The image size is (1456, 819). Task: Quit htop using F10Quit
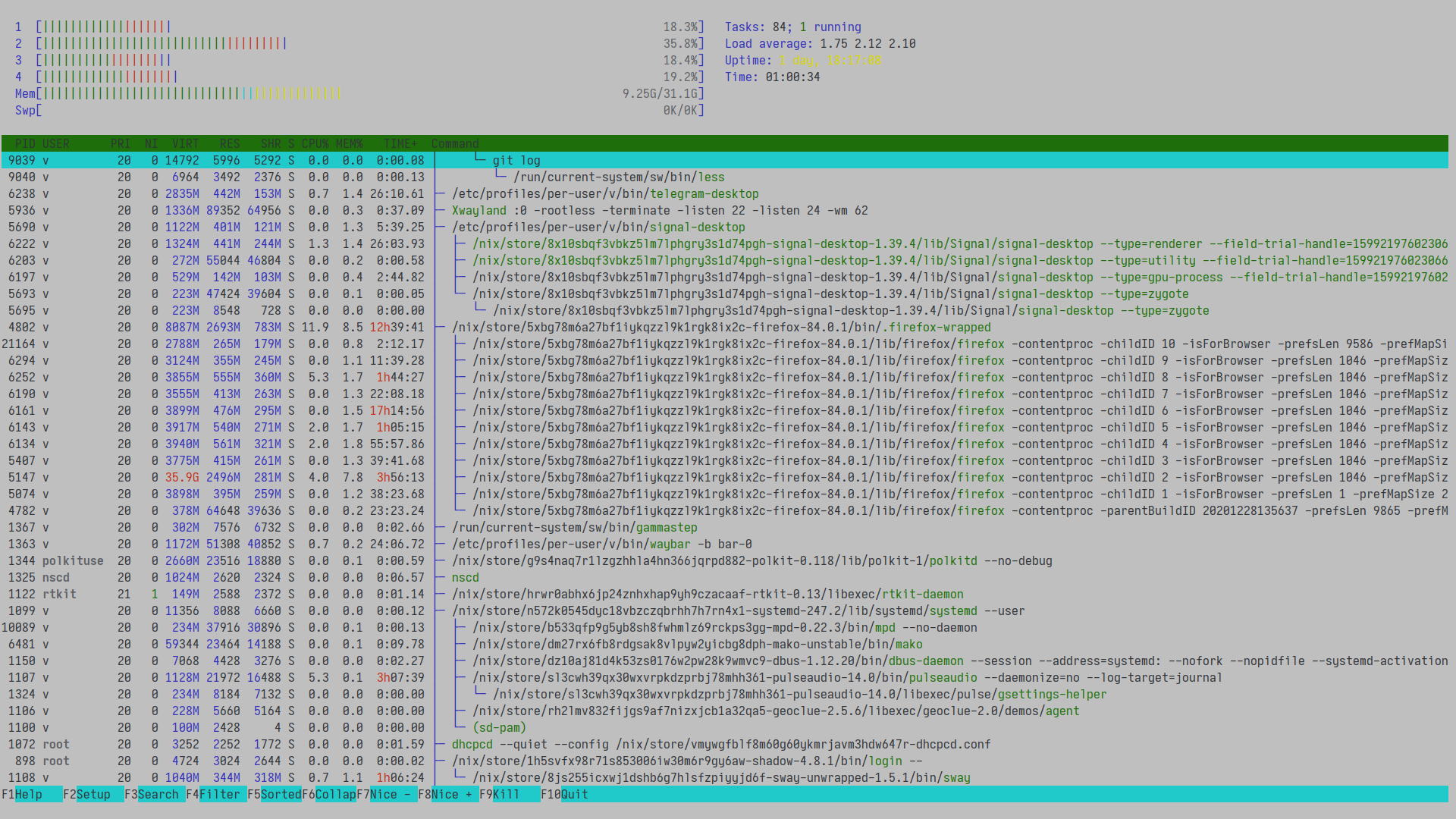tap(563, 794)
